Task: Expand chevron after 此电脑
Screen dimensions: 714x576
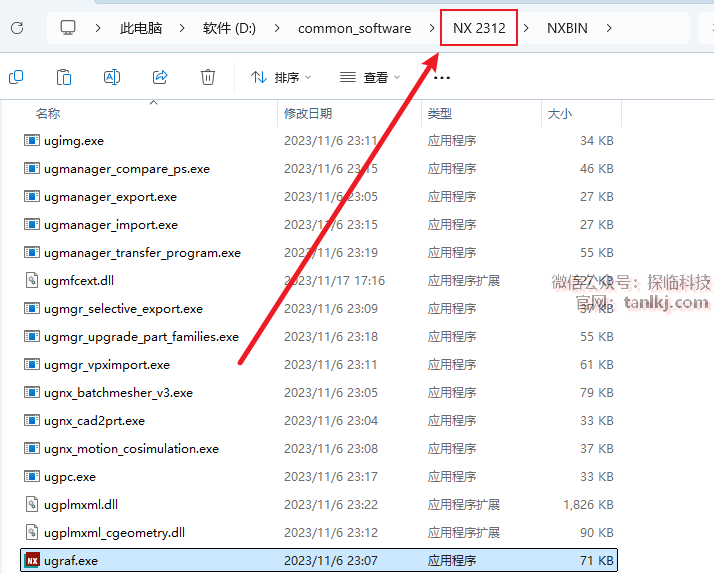Action: coord(182,28)
